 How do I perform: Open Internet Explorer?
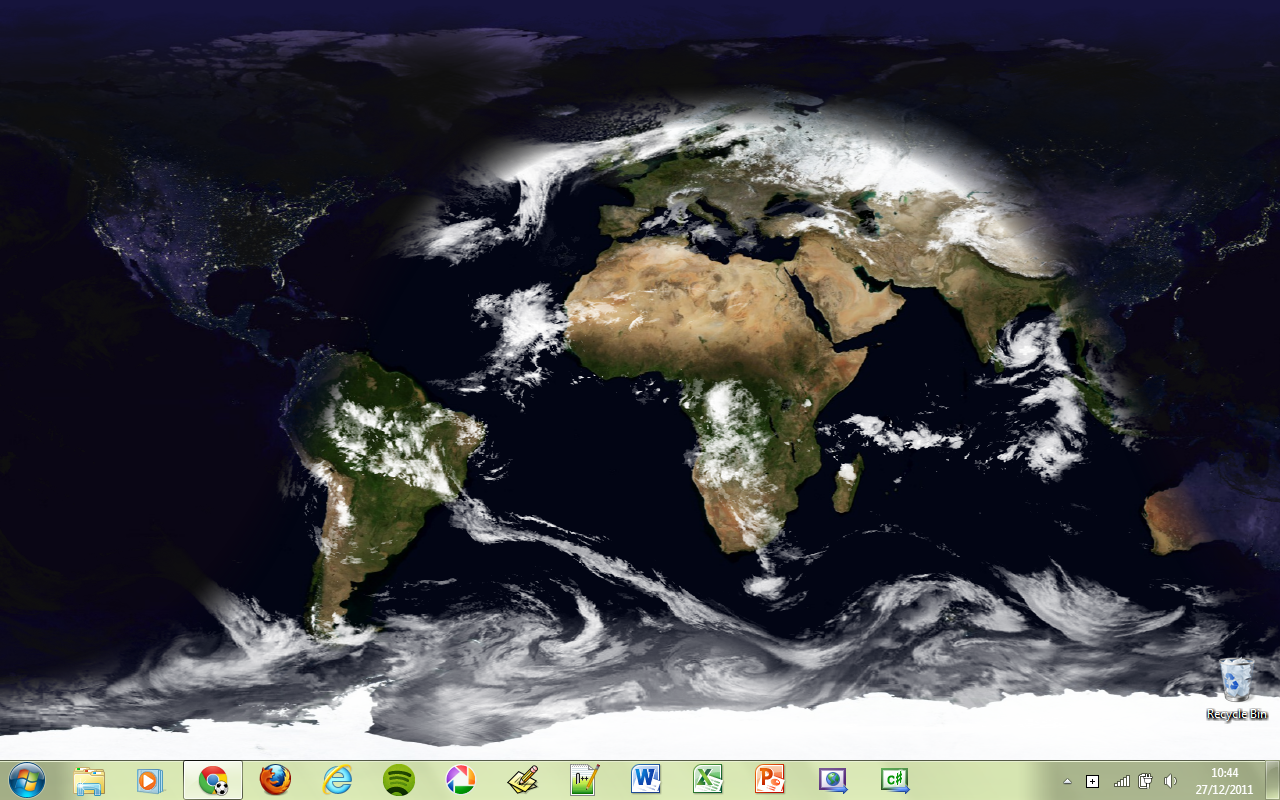(x=337, y=780)
